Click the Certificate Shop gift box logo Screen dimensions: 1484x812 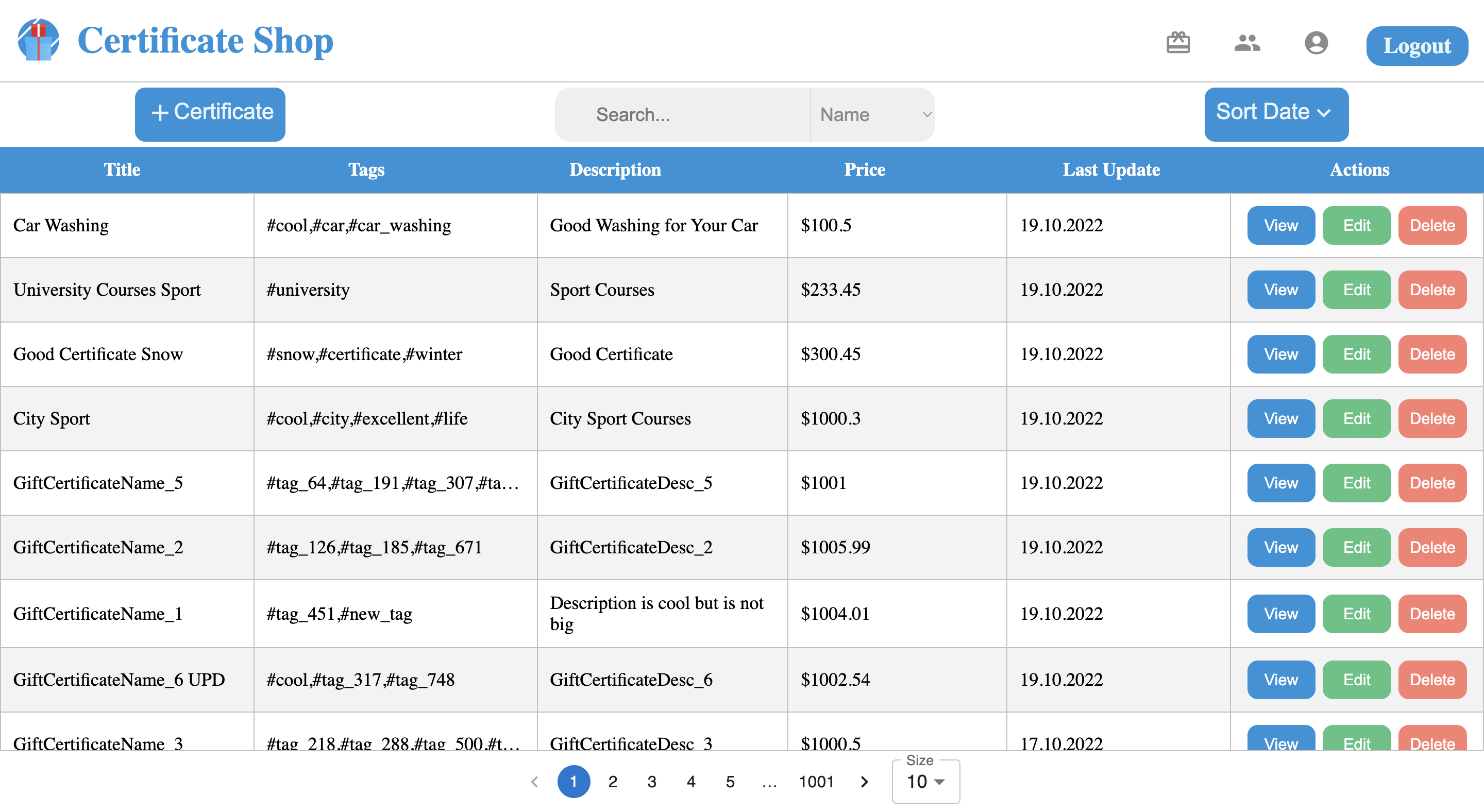tap(38, 40)
